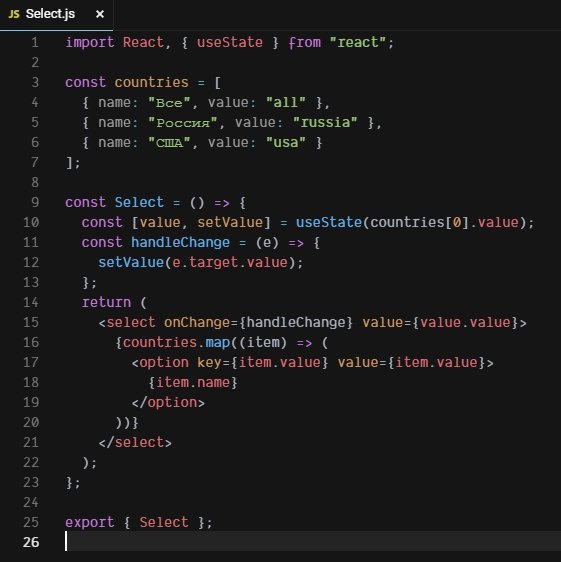Screen dimensions: 561x562
Task: Click the "export" keyword on line 25
Action: 90,523
